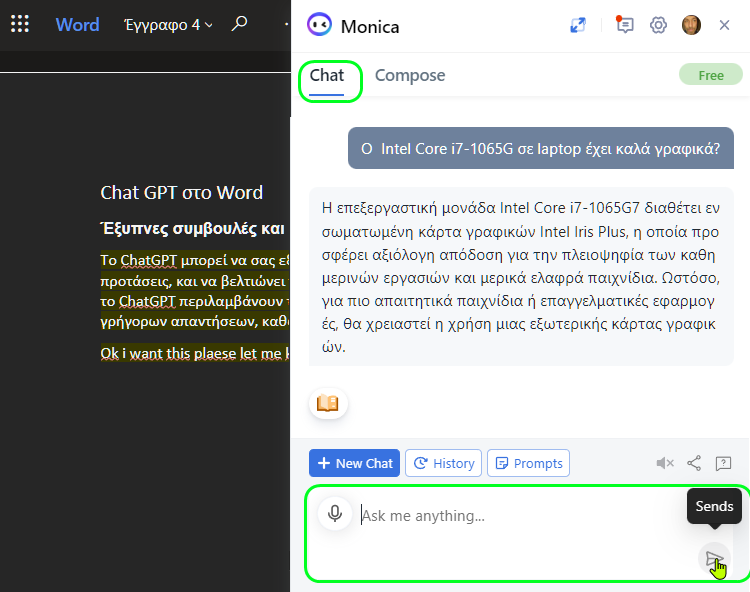Switch to the Chat tab
This screenshot has height=592, width=750.
(327, 76)
